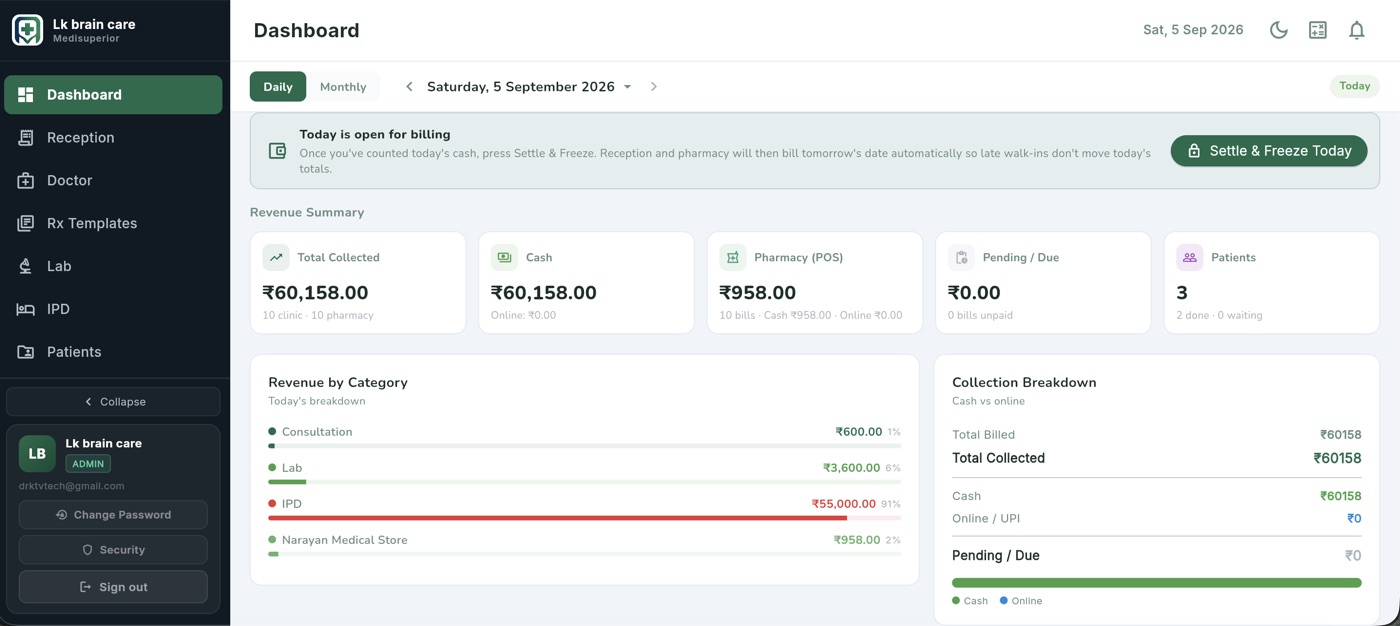Screen dimensions: 1400x626
Task: Click the Consultation progress bar
Action: pyautogui.click(x=585, y=446)
